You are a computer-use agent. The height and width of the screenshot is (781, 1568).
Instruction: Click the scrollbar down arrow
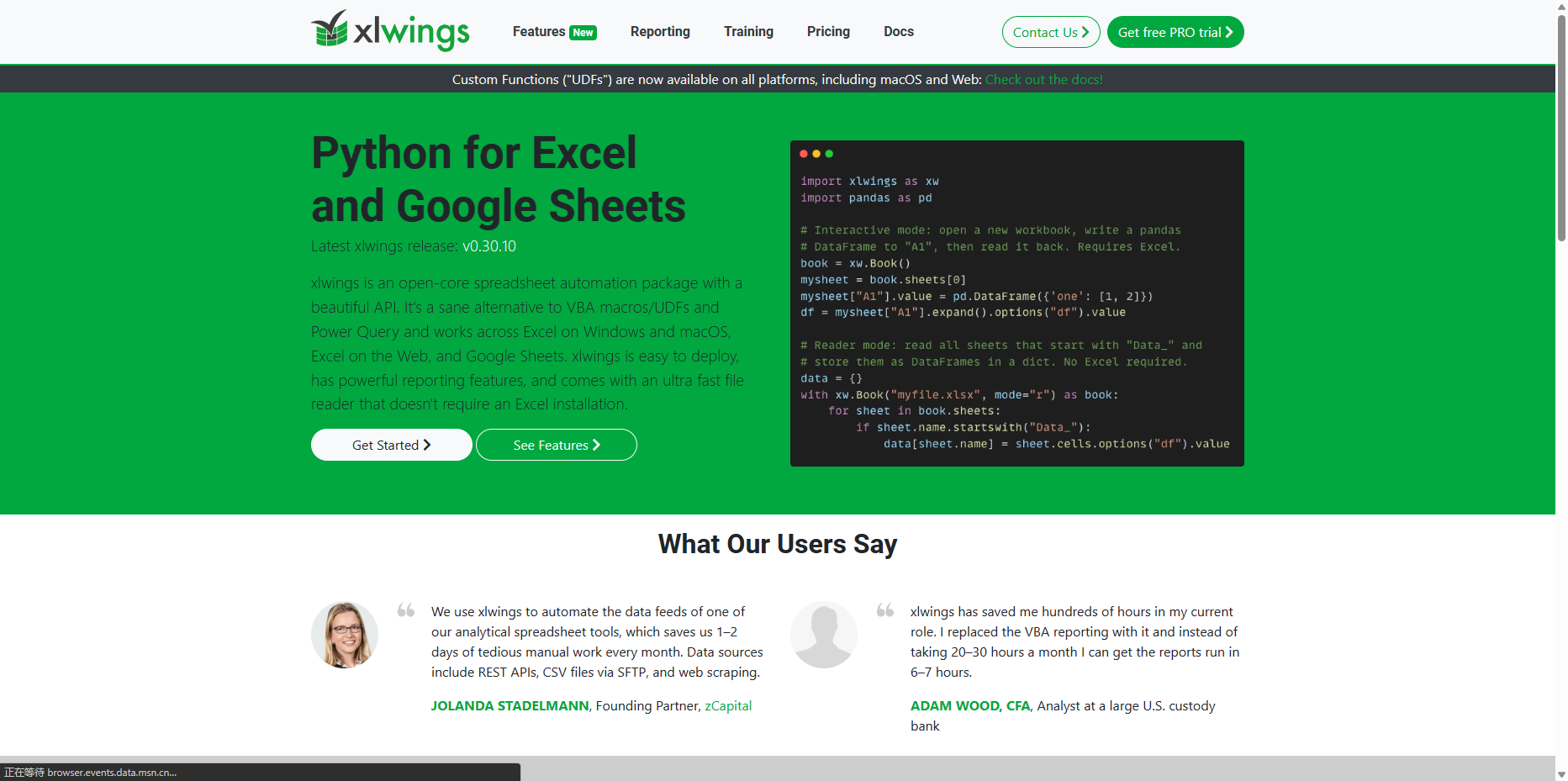pyautogui.click(x=1561, y=774)
